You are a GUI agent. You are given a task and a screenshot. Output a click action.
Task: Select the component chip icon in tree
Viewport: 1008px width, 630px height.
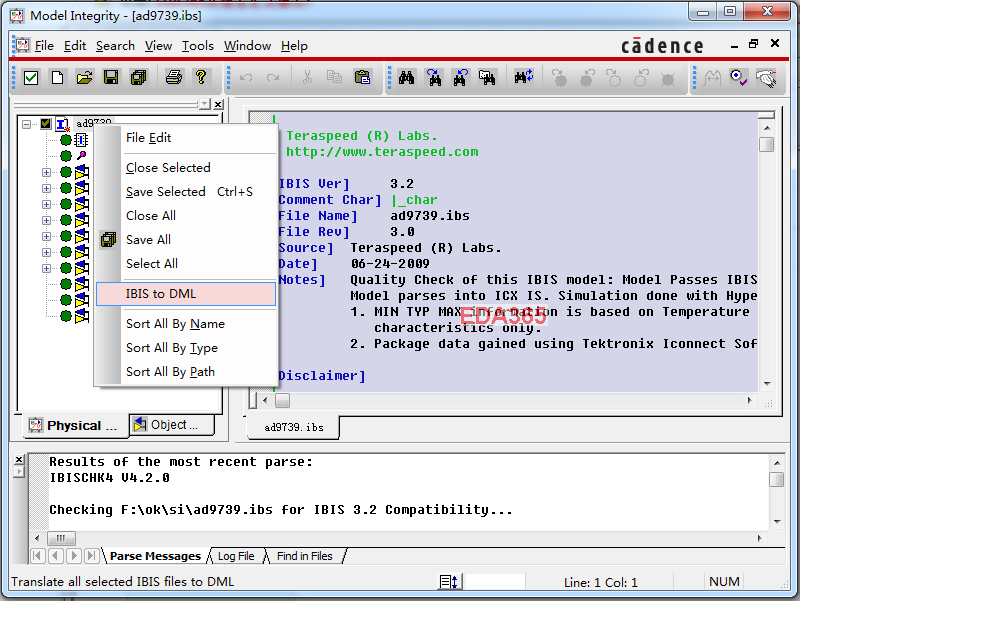(81, 140)
